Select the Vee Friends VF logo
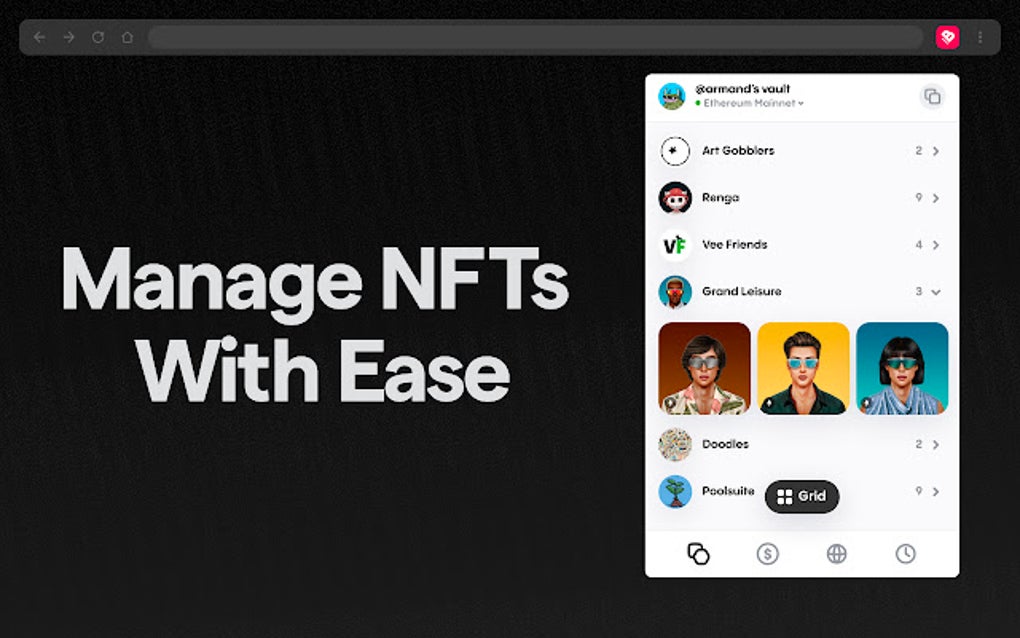The image size is (1020, 638). tap(675, 244)
